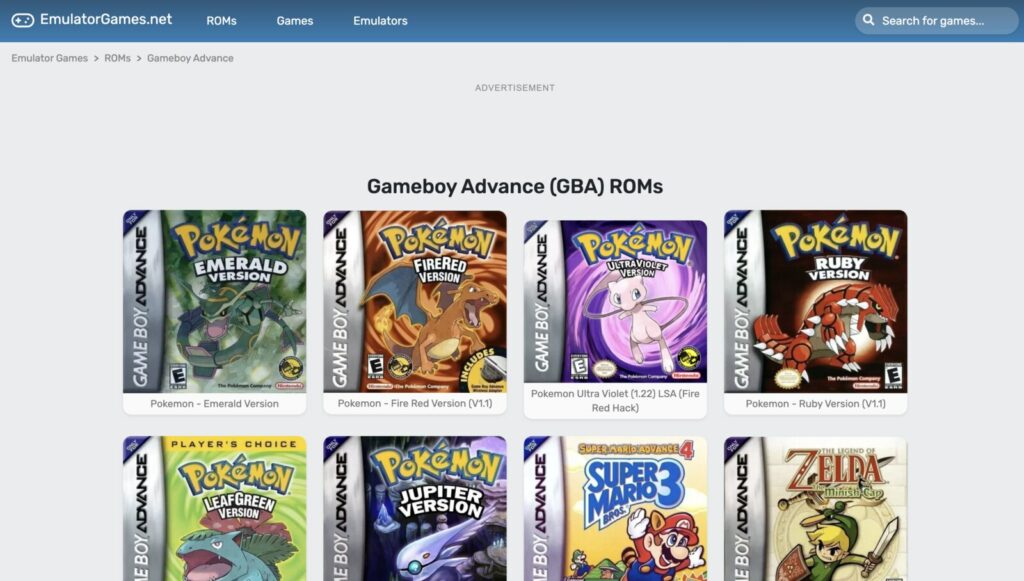Open Pokemon - Fire Red Version (V1.1)
Image resolution: width=1024 pixels, height=581 pixels.
415,300
